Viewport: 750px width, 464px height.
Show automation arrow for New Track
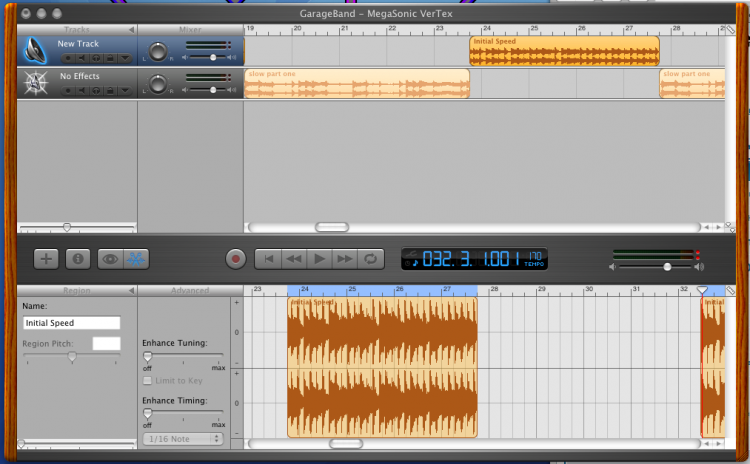pos(124,58)
